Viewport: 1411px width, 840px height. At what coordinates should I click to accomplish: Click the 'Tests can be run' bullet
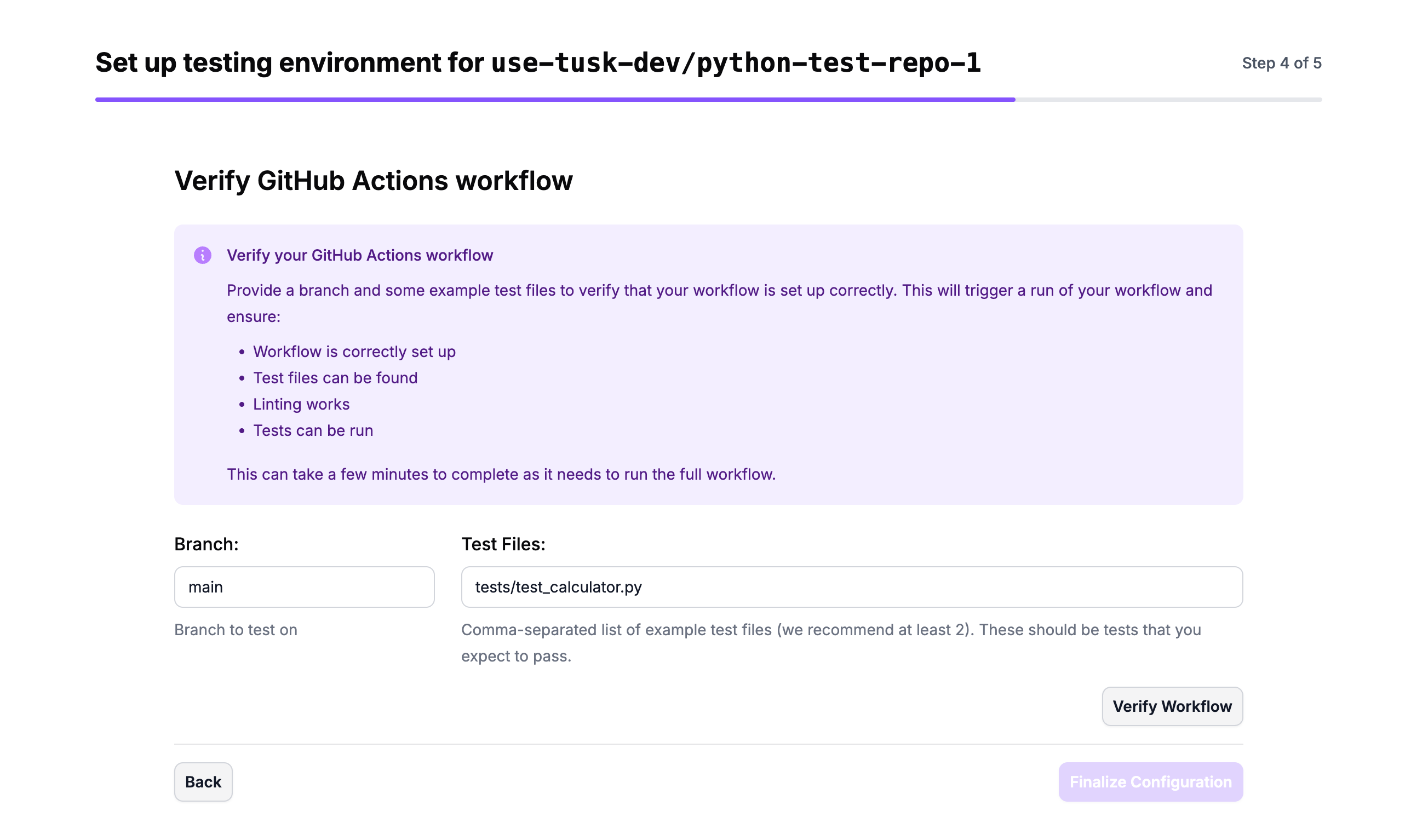pyautogui.click(x=313, y=430)
